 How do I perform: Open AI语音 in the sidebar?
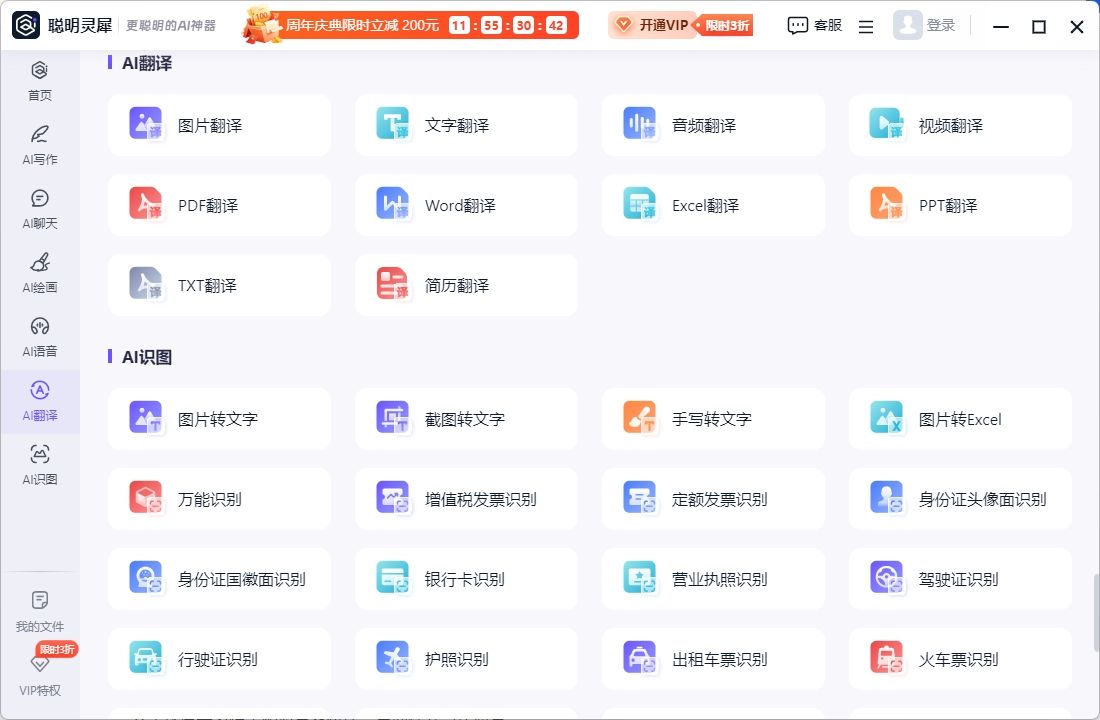pyautogui.click(x=40, y=337)
